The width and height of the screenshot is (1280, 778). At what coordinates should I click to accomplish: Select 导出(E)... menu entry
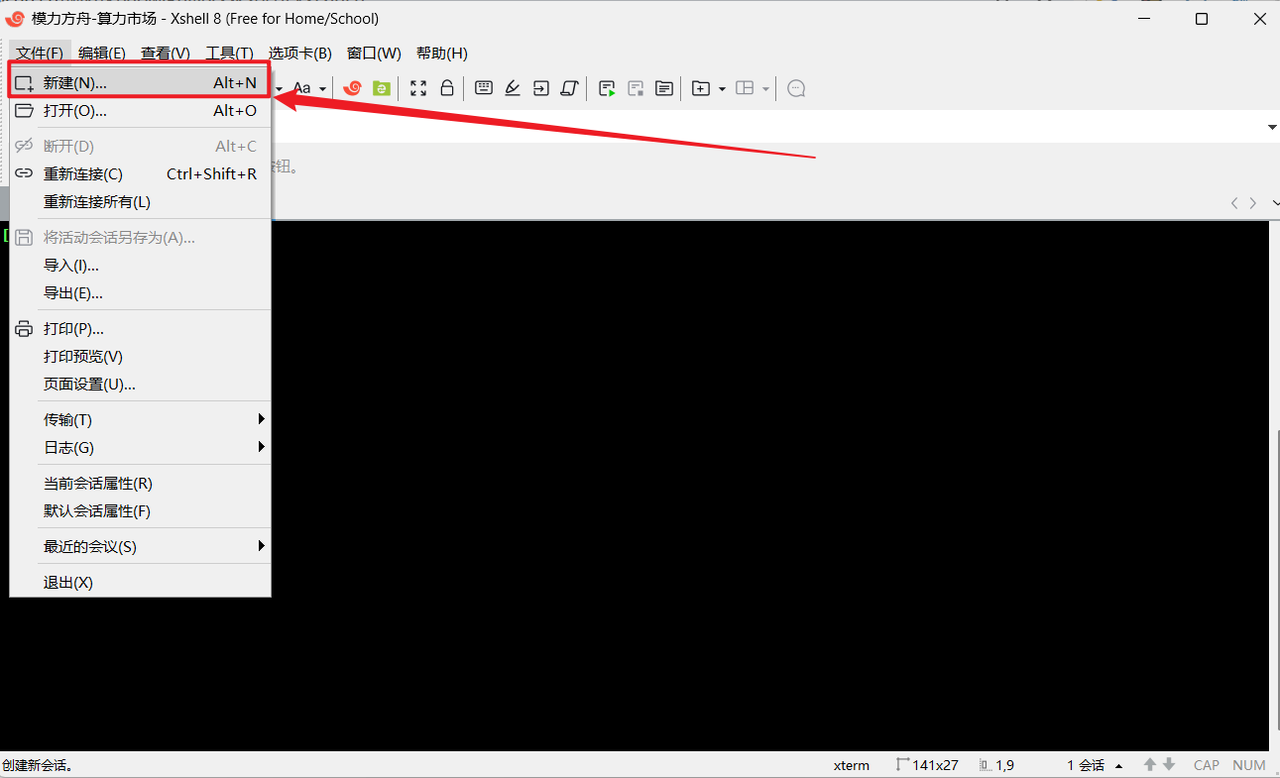click(x=140, y=294)
